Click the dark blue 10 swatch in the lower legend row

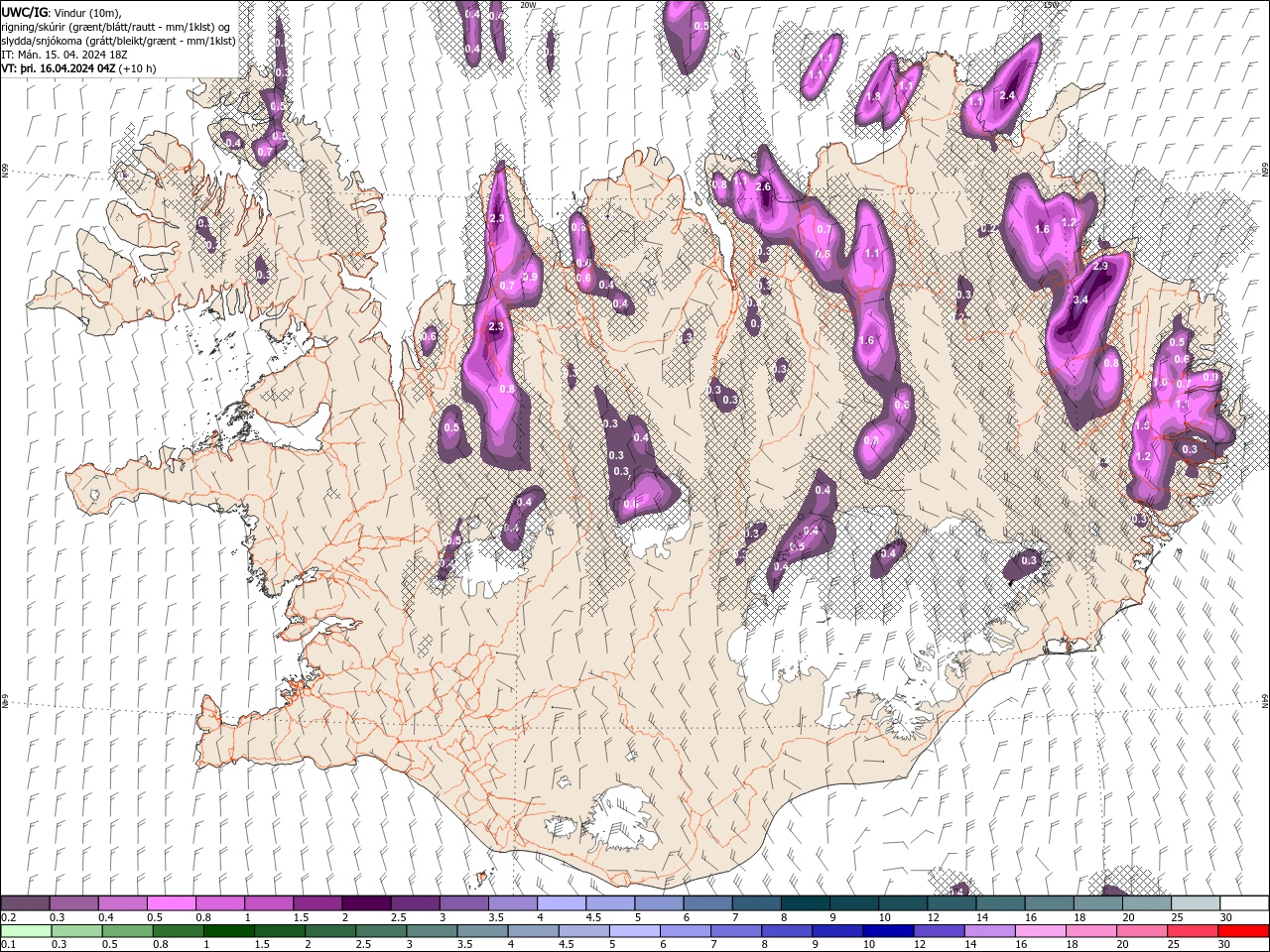click(886, 931)
